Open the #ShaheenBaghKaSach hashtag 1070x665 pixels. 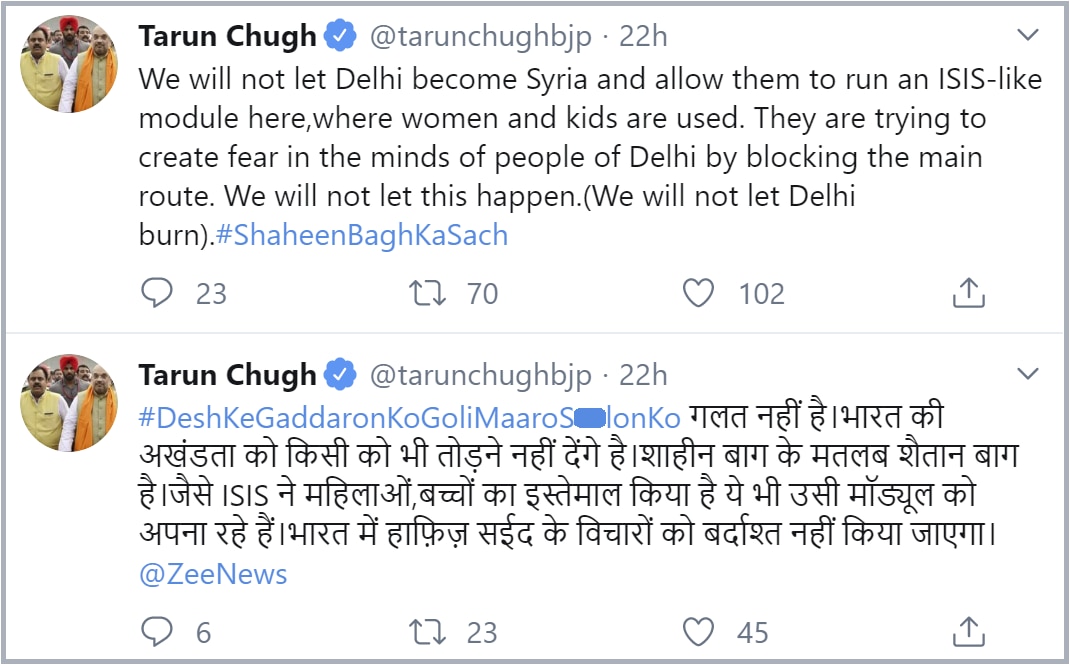pyautogui.click(x=362, y=235)
